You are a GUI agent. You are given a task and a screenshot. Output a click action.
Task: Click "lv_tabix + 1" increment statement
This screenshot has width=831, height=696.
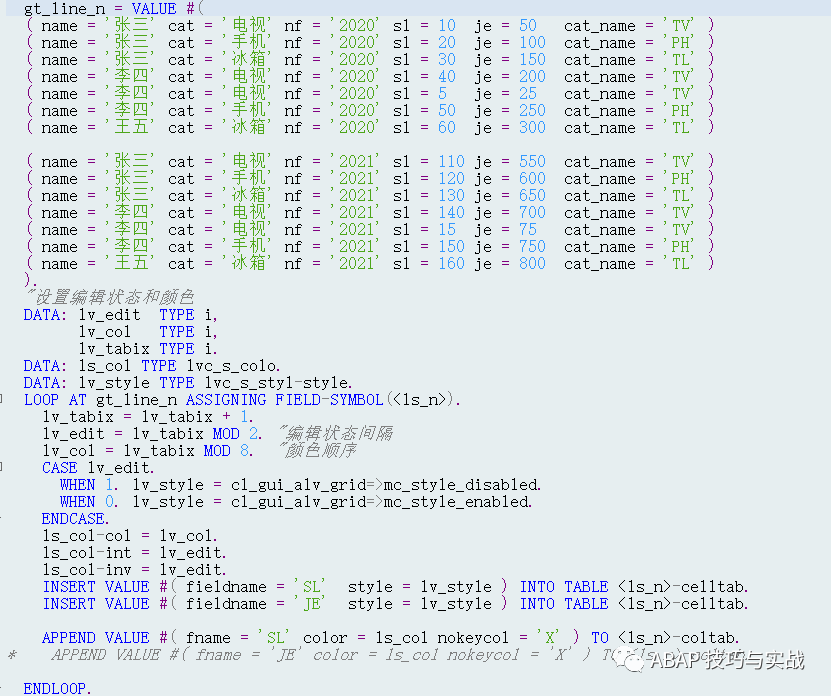click(148, 417)
